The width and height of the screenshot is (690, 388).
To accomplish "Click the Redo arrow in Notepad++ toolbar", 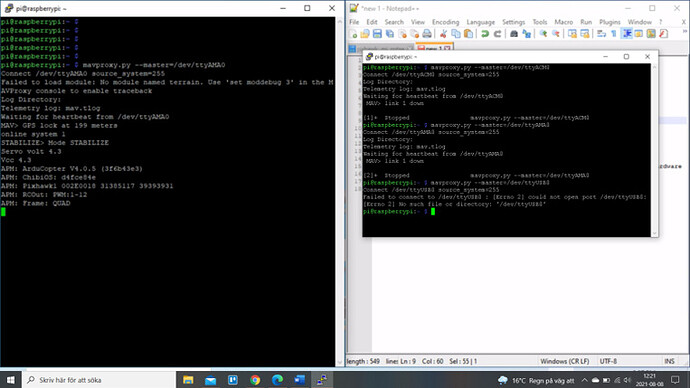I will tap(497, 34).
